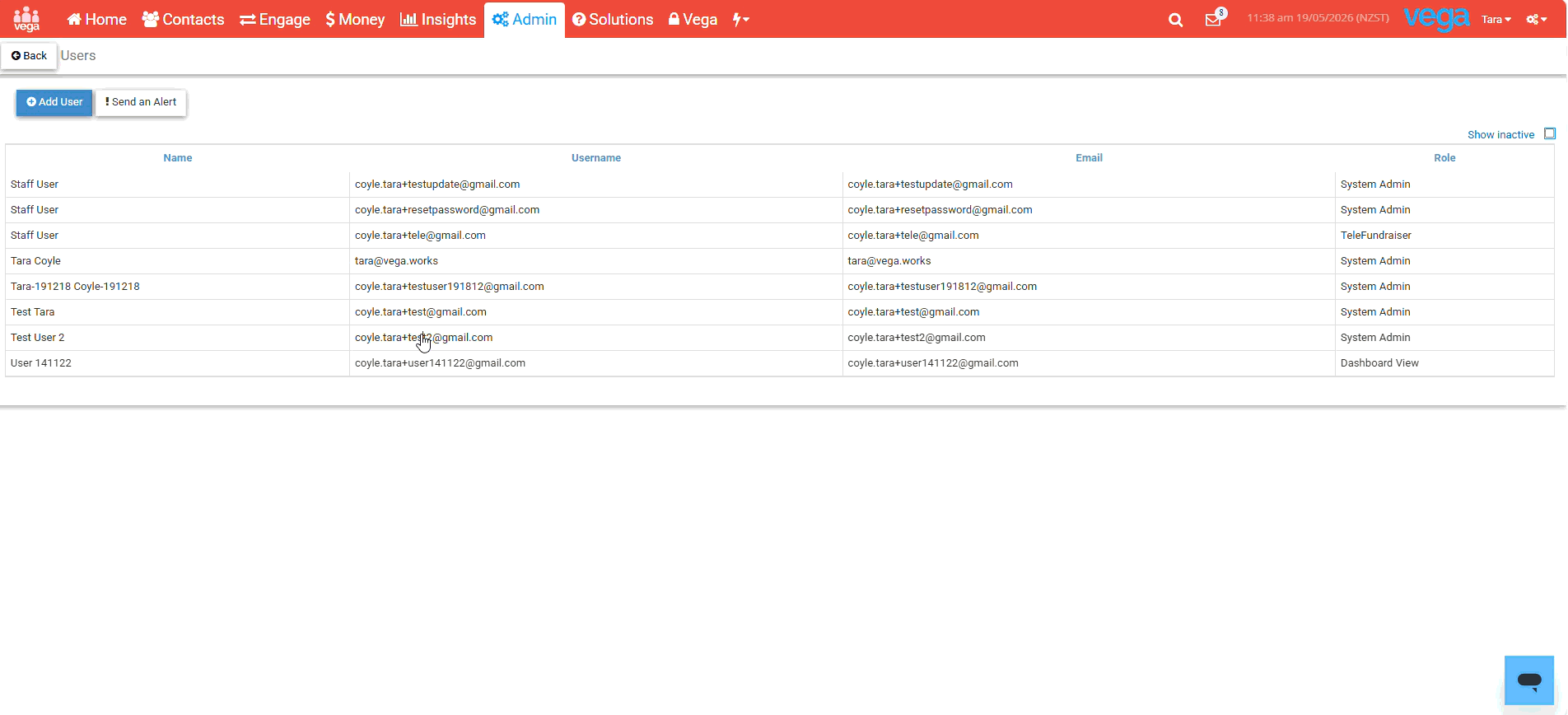
Task: Click username tara@vega.works
Action: [396, 261]
